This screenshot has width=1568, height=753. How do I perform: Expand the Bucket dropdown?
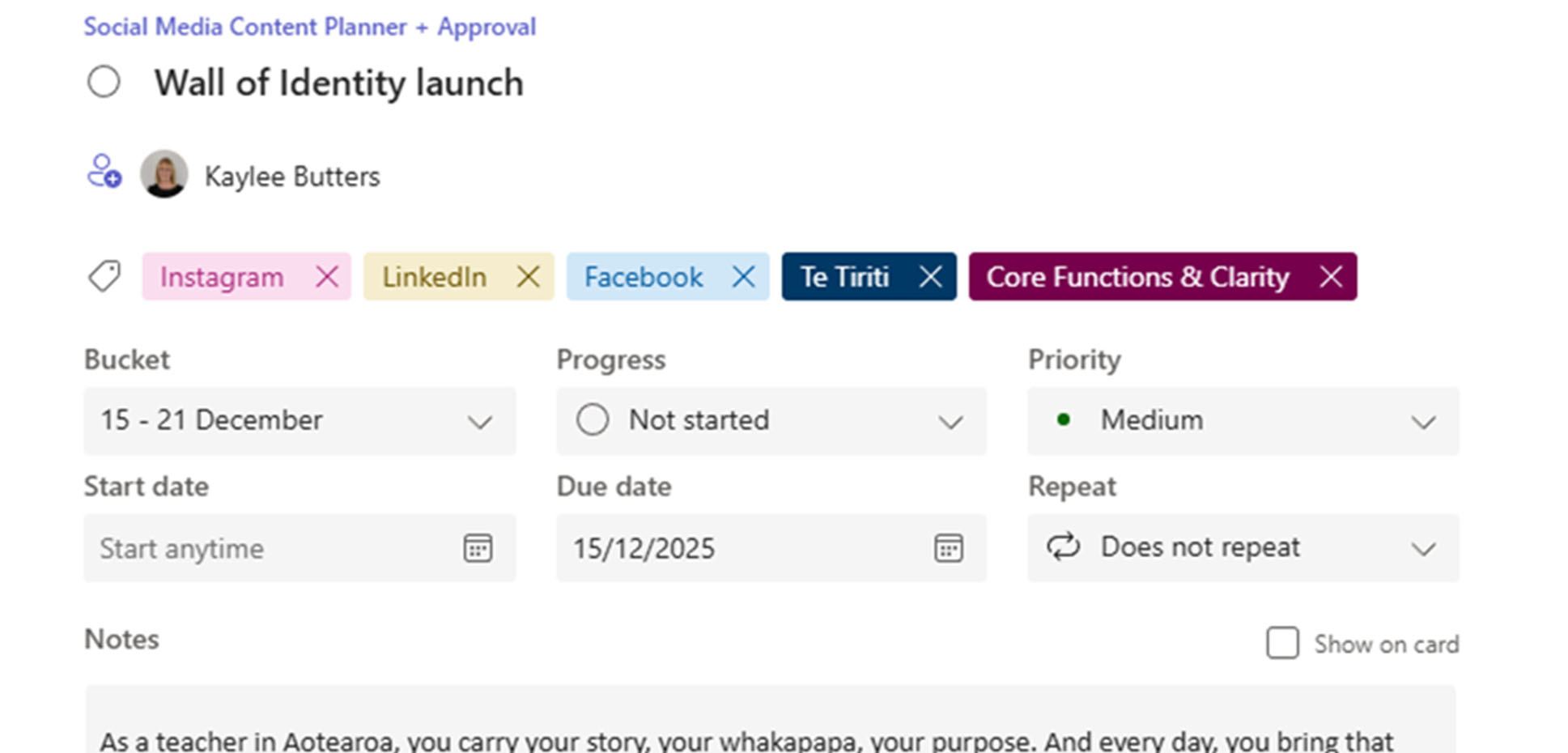click(x=300, y=421)
